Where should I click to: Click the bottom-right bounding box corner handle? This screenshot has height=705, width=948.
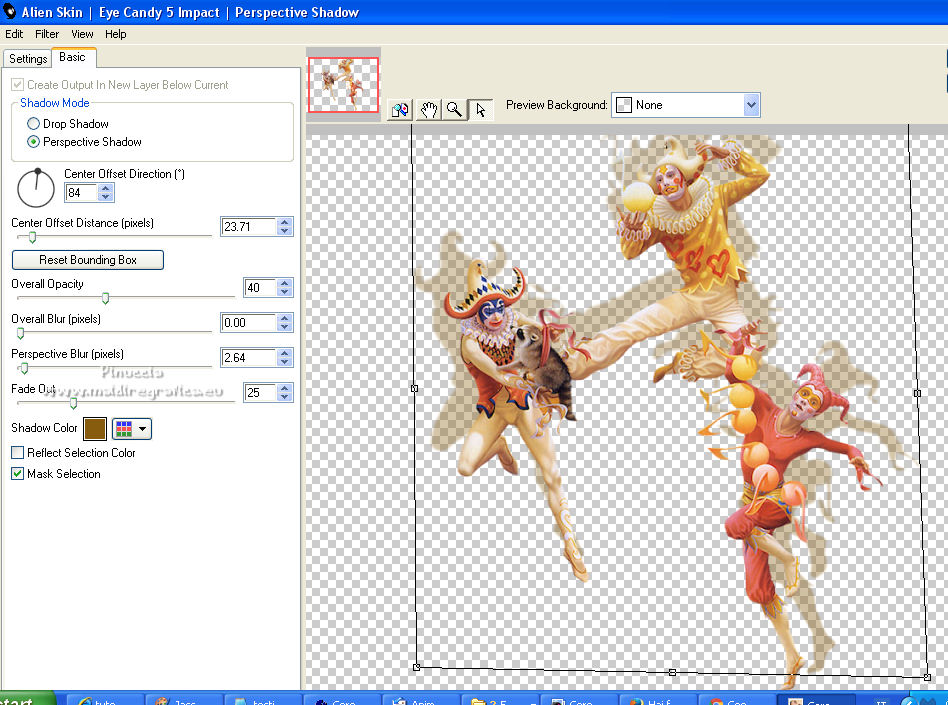point(927,677)
